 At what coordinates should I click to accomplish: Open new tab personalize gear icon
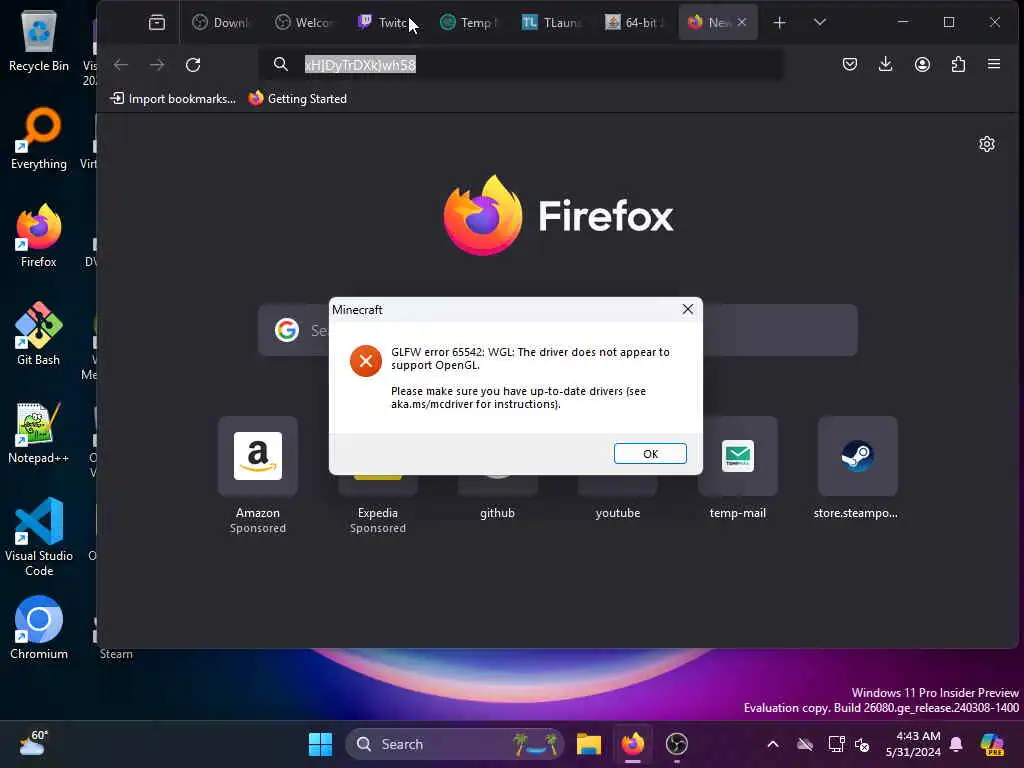(987, 144)
